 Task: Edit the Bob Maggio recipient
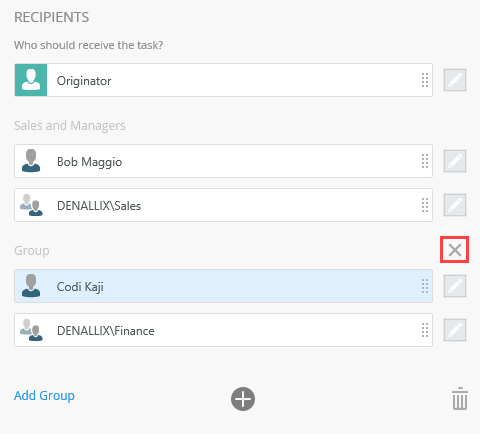coord(455,161)
